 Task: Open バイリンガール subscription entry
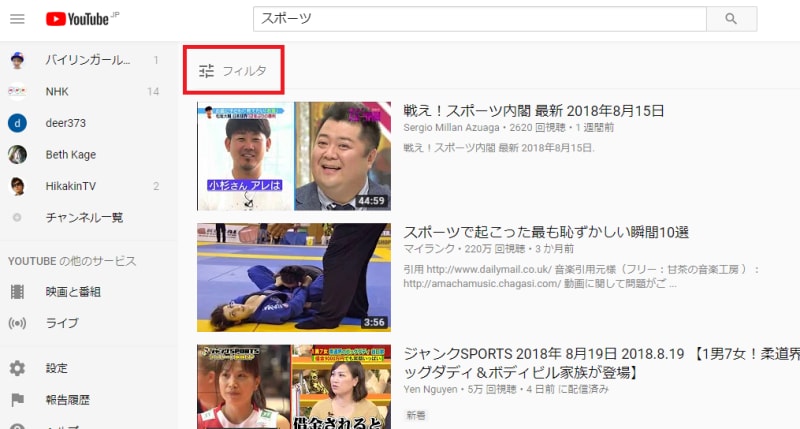(88, 60)
